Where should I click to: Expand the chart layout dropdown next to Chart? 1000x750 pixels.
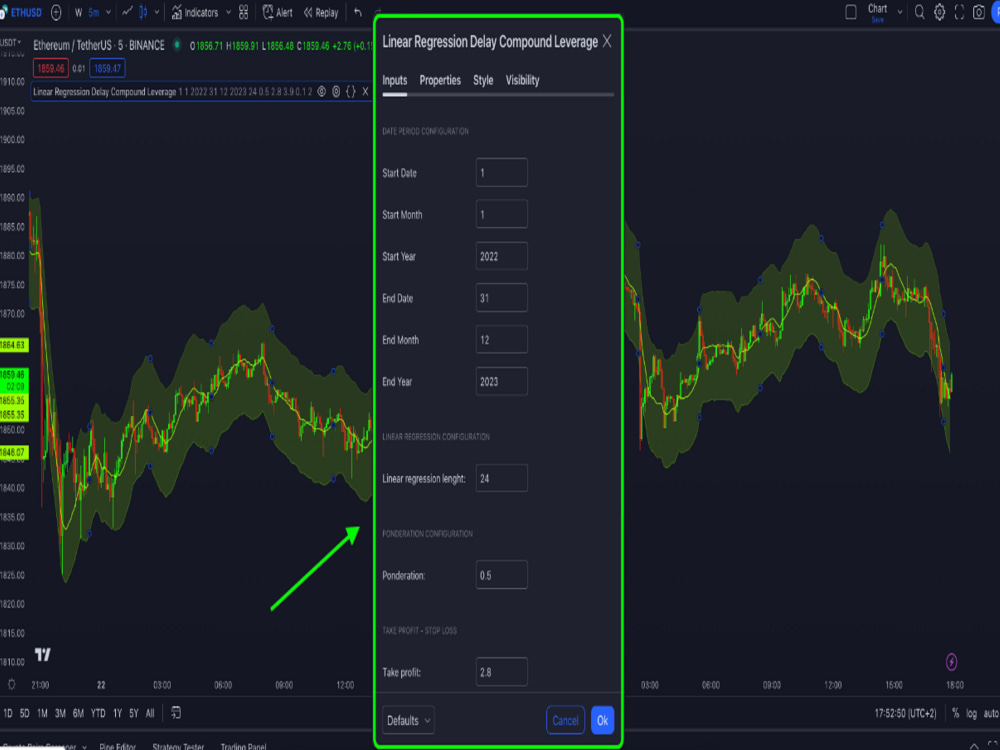(x=900, y=12)
